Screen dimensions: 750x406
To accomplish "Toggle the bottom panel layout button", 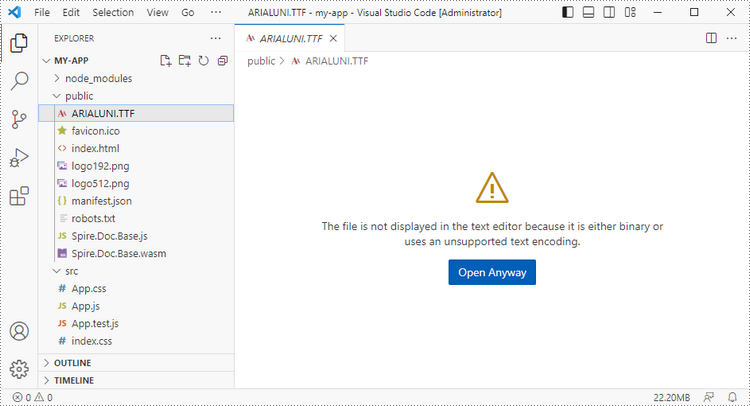I will pyautogui.click(x=589, y=13).
